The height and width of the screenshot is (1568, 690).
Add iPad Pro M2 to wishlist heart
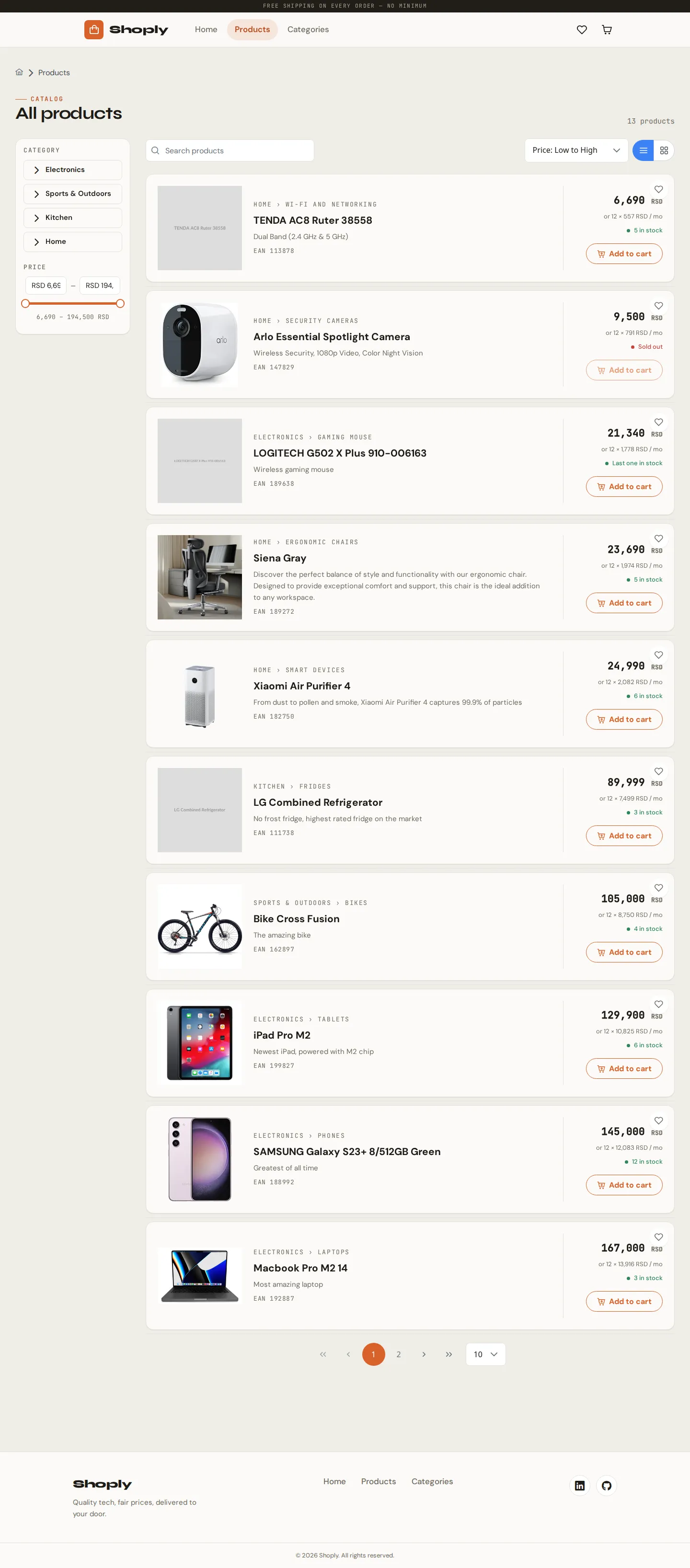[658, 1004]
